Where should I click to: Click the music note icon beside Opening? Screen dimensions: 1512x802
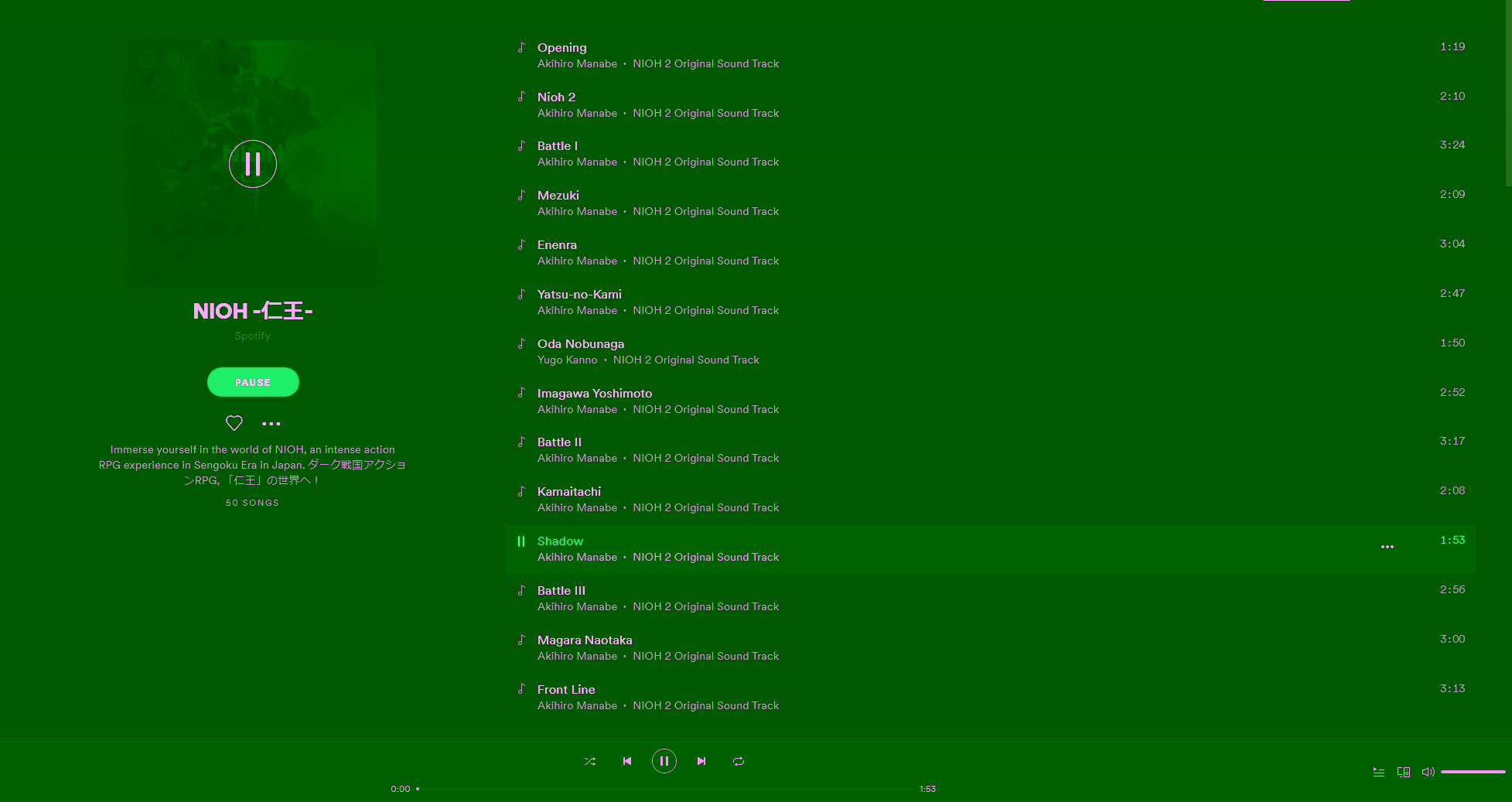521,47
